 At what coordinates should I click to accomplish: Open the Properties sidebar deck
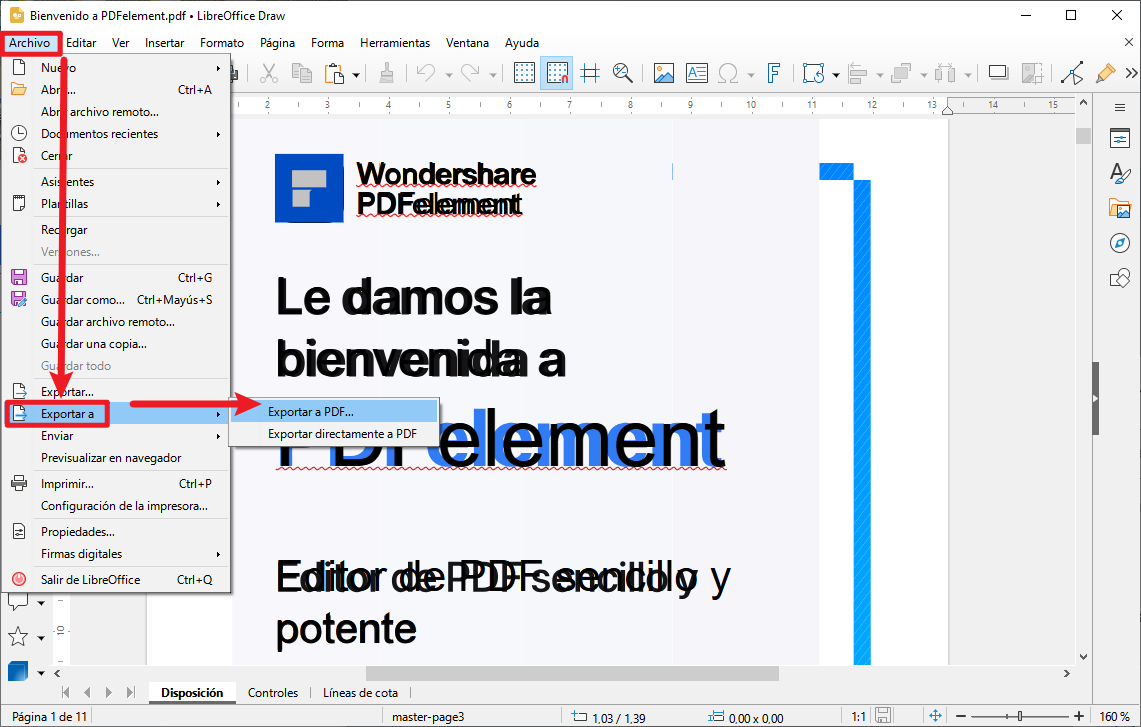1120,138
